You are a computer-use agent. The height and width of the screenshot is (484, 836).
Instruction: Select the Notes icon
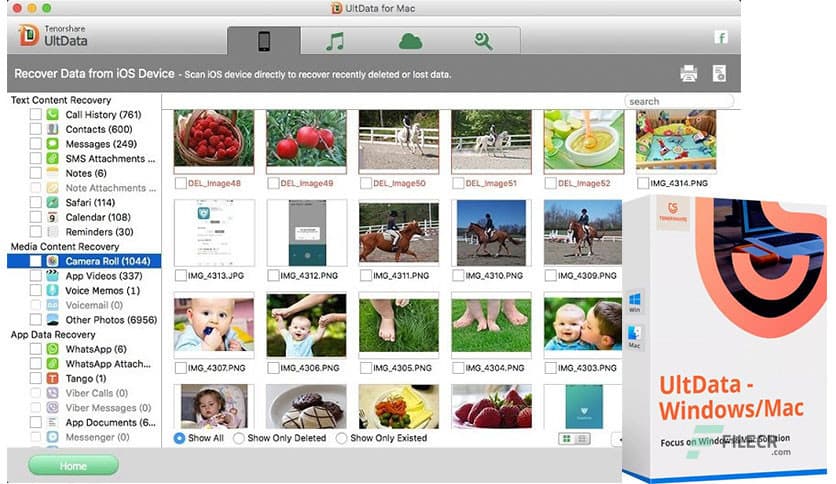point(52,173)
